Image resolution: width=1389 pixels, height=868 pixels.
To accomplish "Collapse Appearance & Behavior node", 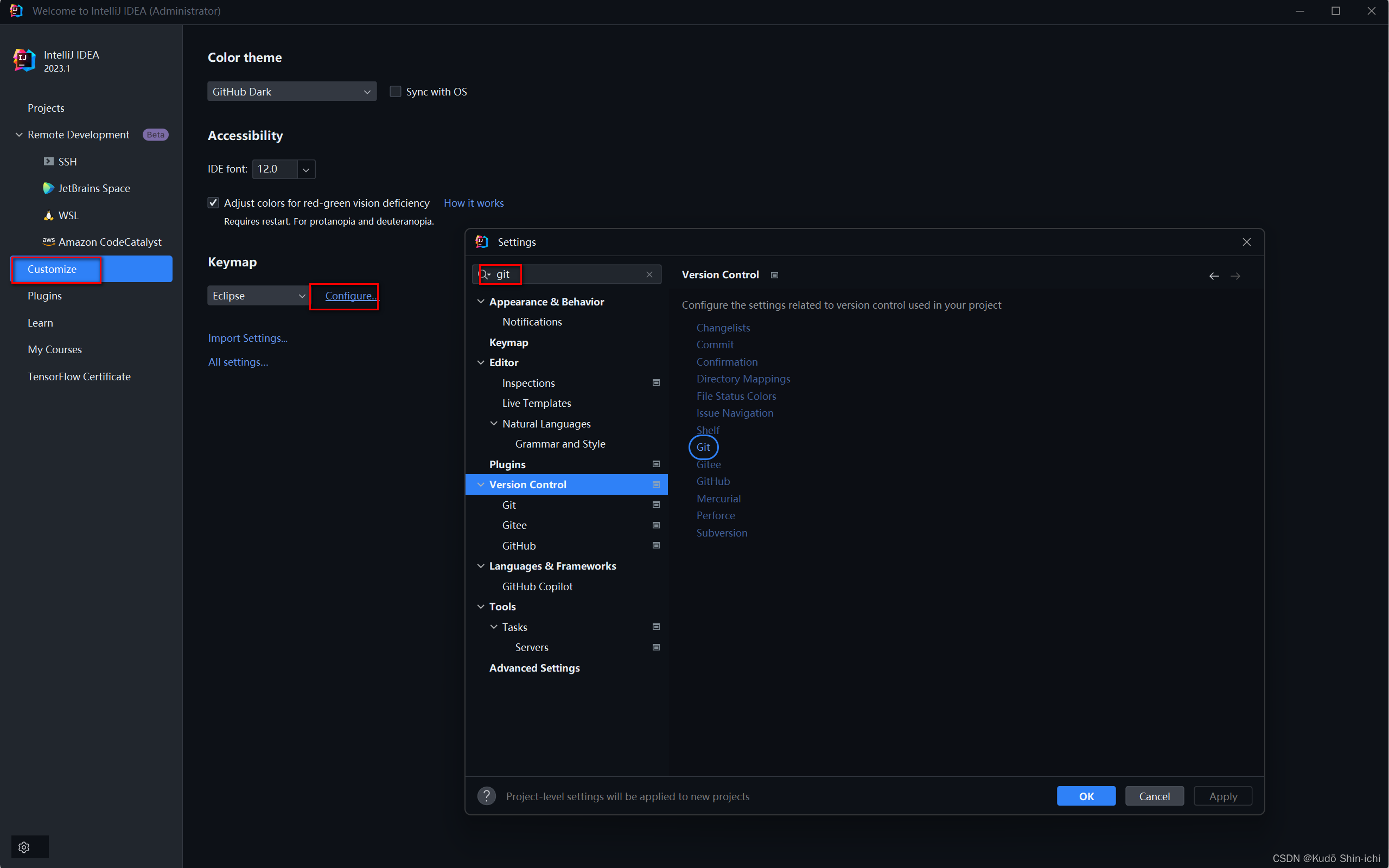I will (481, 302).
